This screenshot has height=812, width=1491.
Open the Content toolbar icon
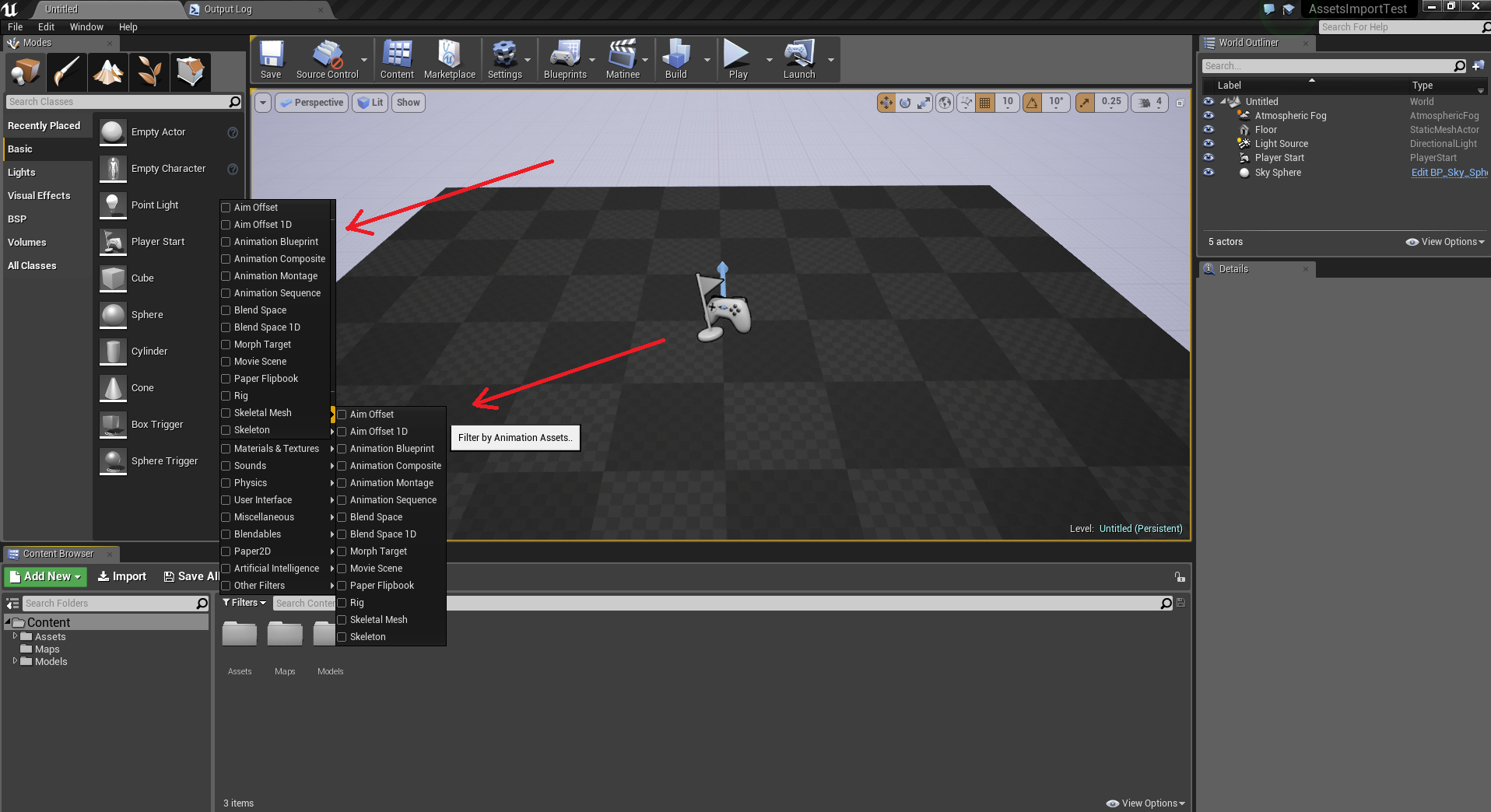tap(397, 59)
